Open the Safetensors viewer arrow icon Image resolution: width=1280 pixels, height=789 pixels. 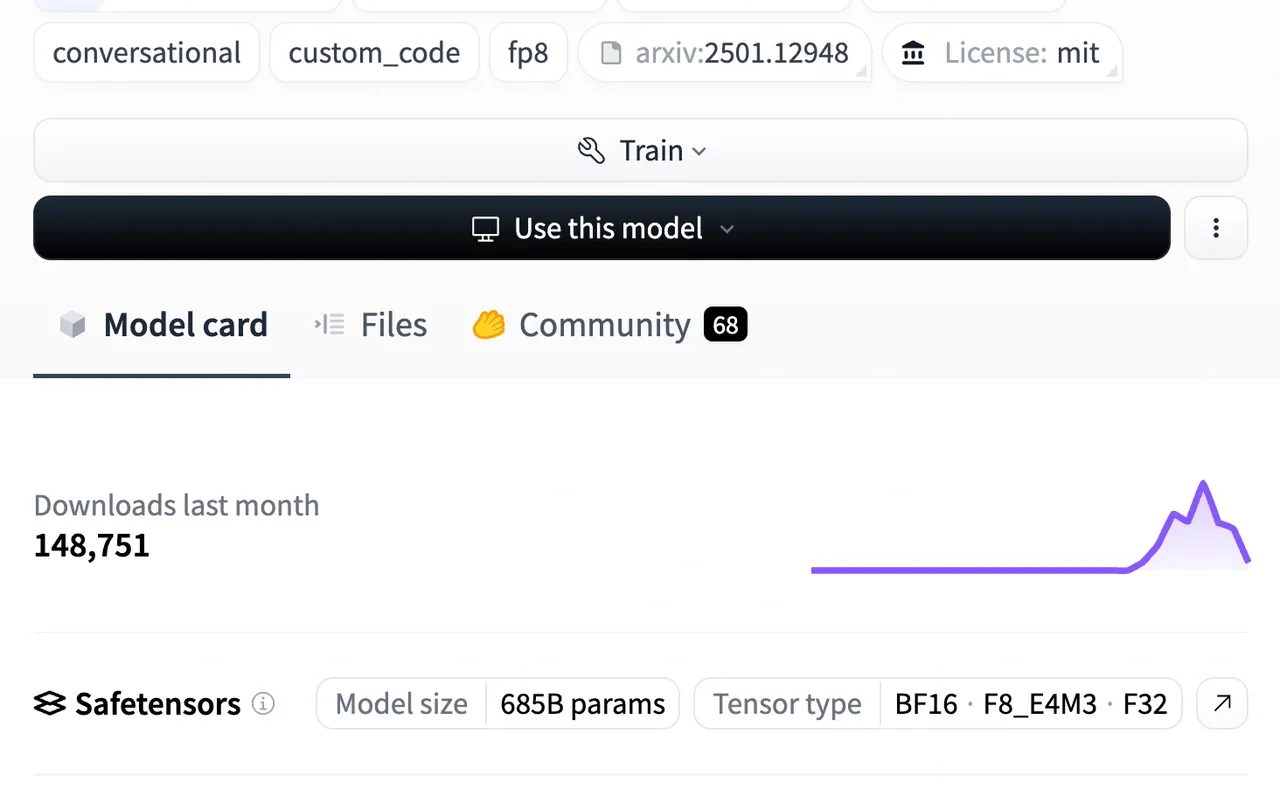(x=1221, y=704)
